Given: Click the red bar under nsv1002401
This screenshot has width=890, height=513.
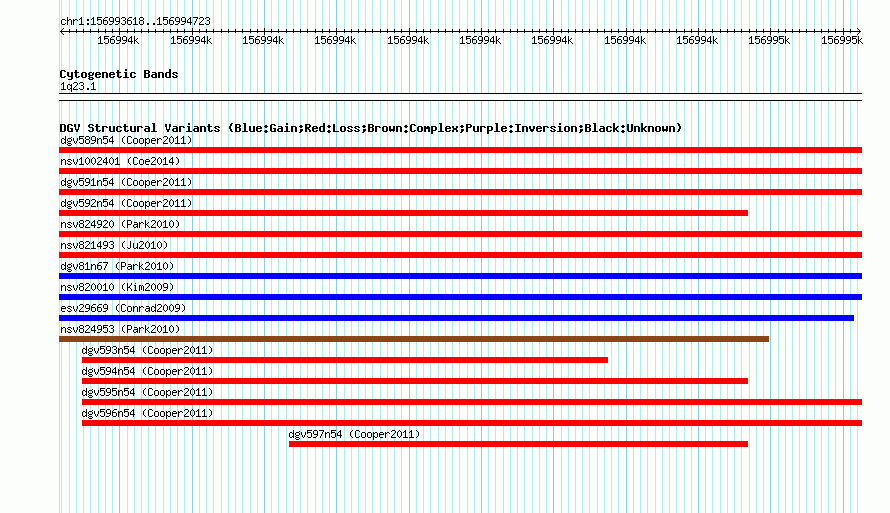Looking at the screenshot, I should tap(460, 171).
